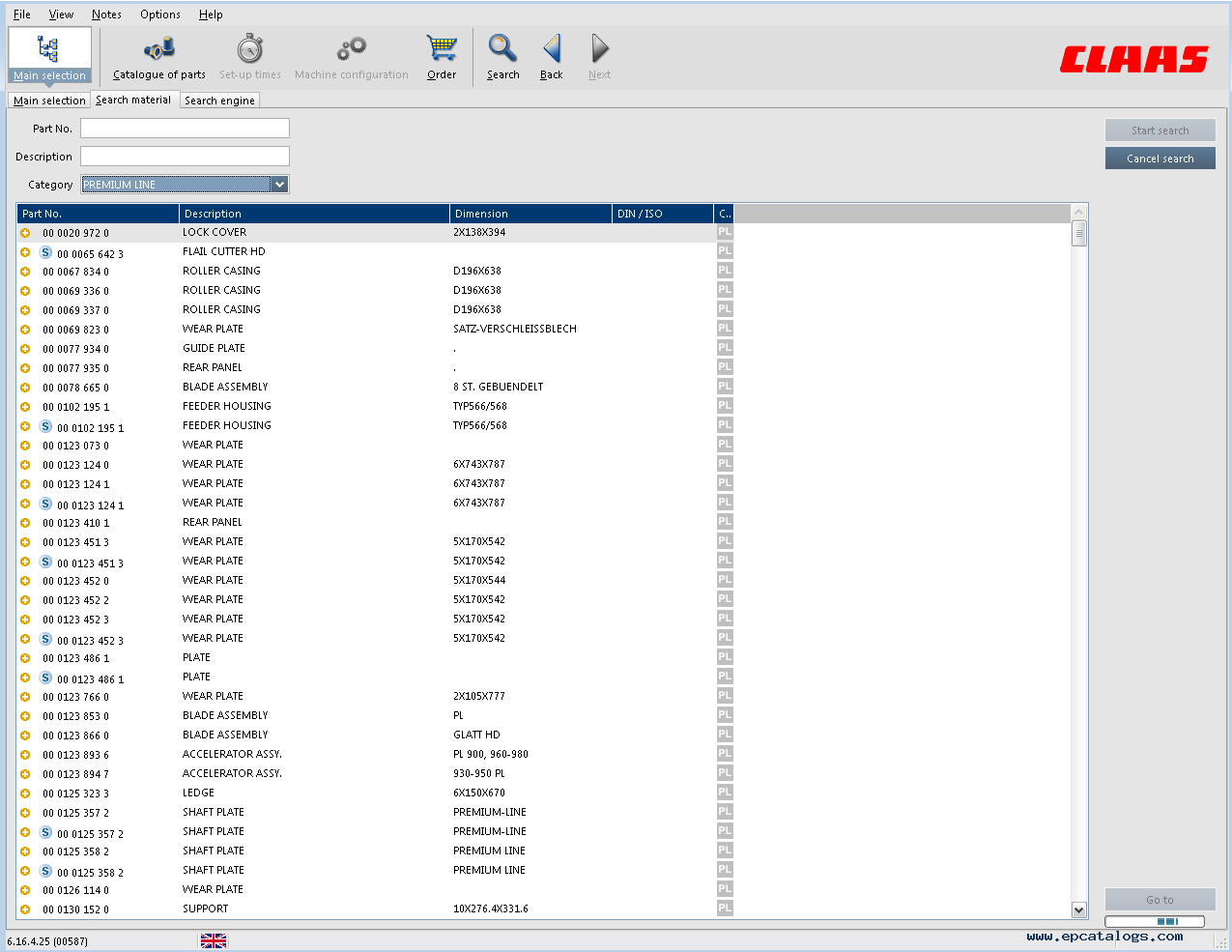Sort by the Dimension column header
This screenshot has height=952, width=1232.
point(530,214)
